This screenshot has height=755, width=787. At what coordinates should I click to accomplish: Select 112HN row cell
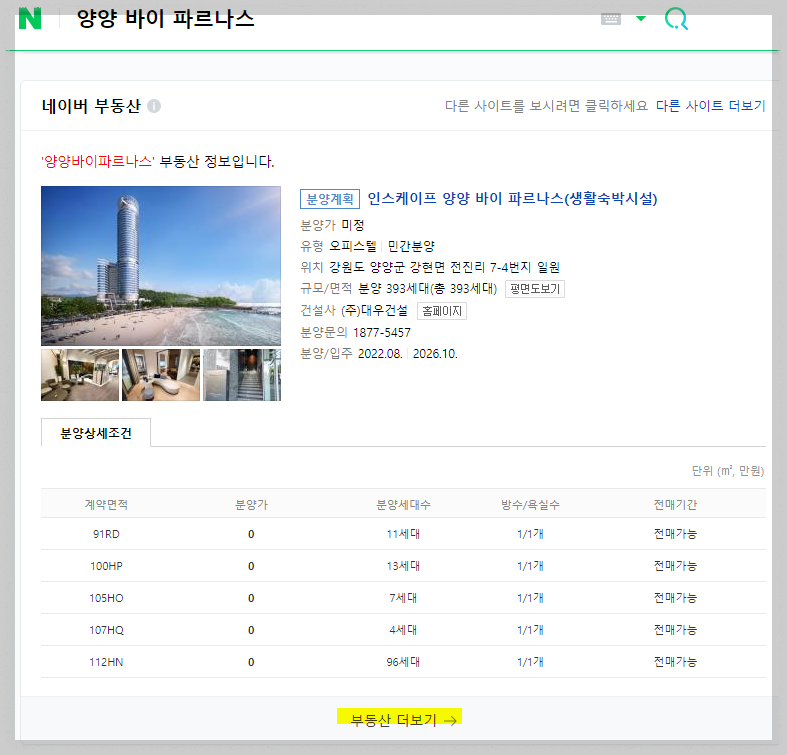[106, 662]
